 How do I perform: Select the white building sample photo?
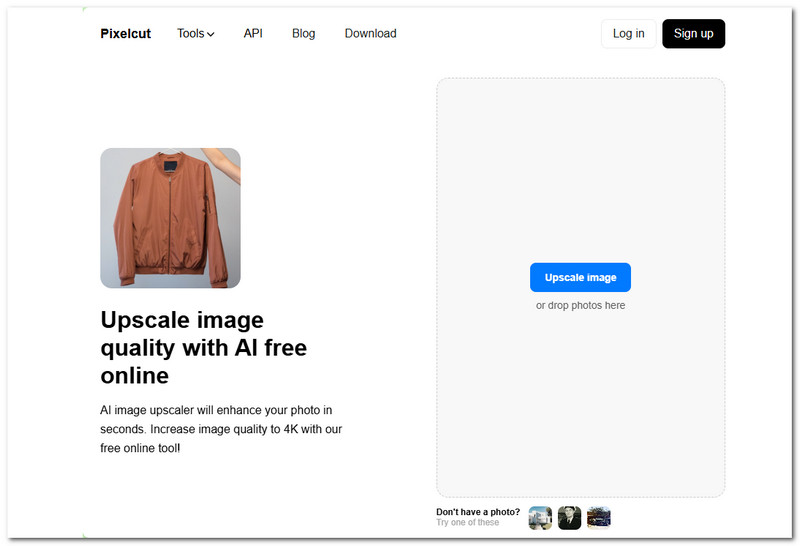point(540,517)
